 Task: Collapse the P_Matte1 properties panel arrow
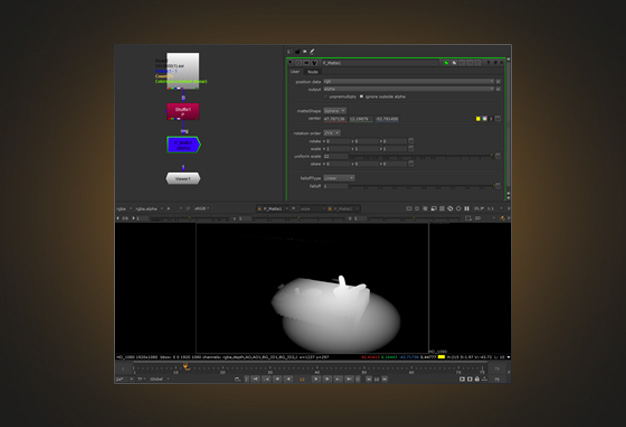click(291, 62)
